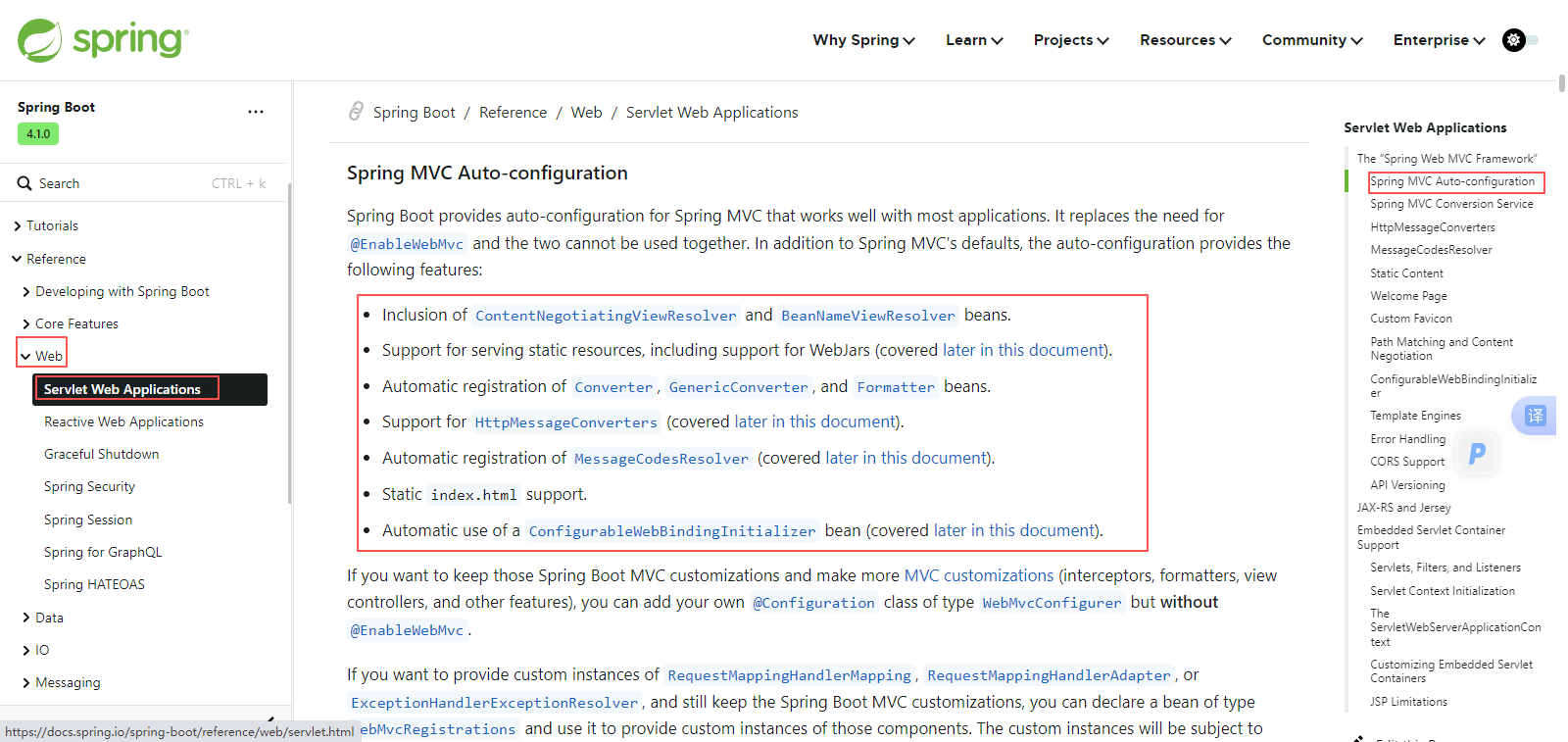Jump to JAX-RS and Jersey in TOC

(1403, 508)
